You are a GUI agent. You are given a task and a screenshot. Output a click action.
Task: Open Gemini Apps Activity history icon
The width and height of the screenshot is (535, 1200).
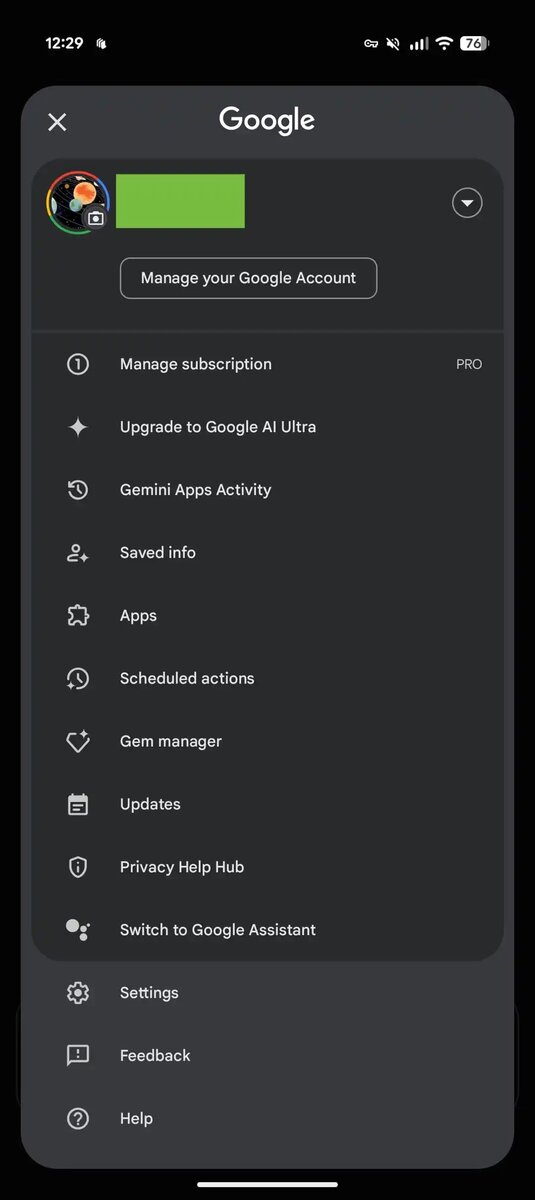coord(78,490)
